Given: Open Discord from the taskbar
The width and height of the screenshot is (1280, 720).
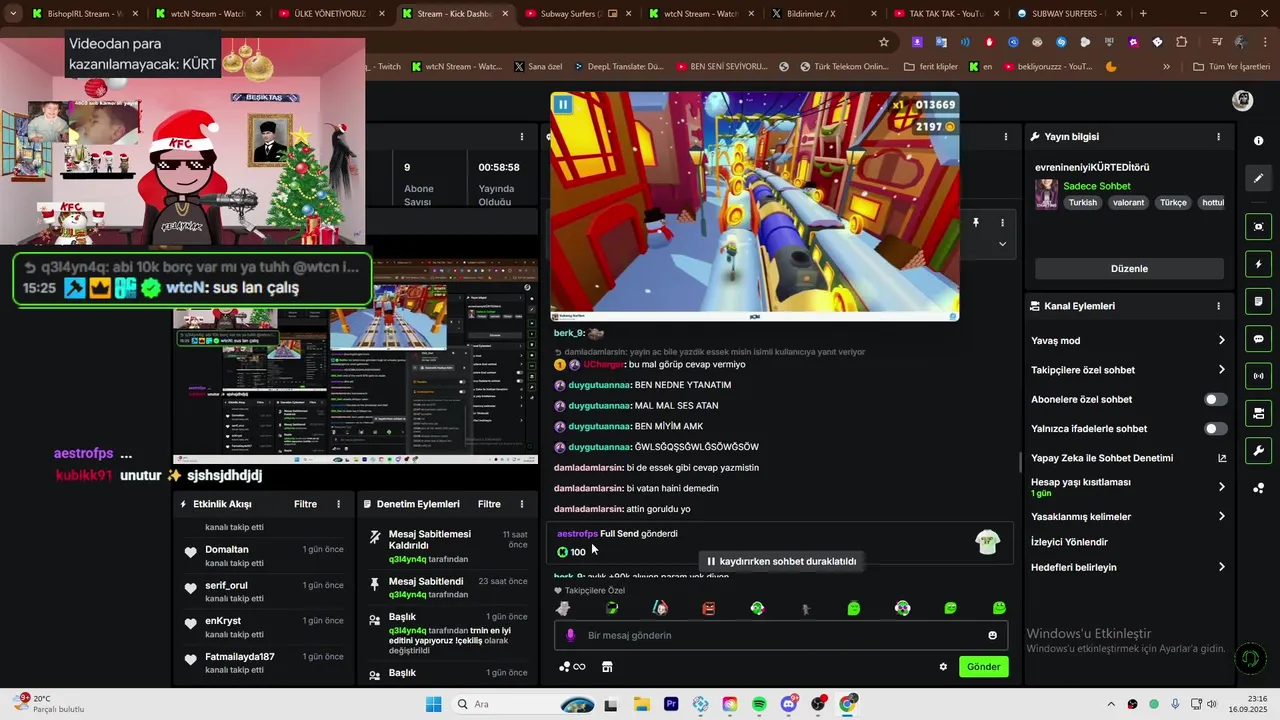Looking at the screenshot, I should click(789, 704).
